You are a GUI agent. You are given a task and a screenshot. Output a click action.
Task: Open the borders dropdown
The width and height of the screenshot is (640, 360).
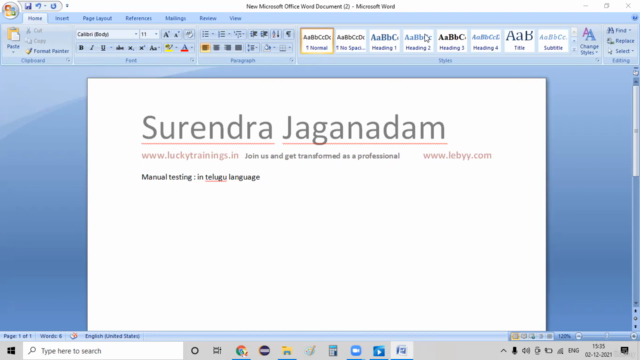coord(289,48)
